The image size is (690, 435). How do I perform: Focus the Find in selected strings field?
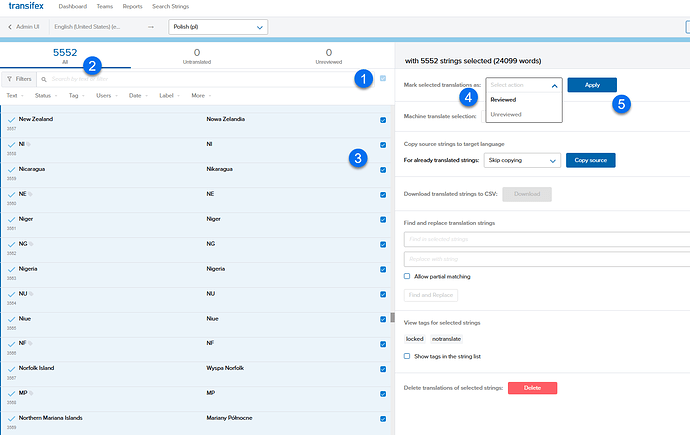point(547,239)
